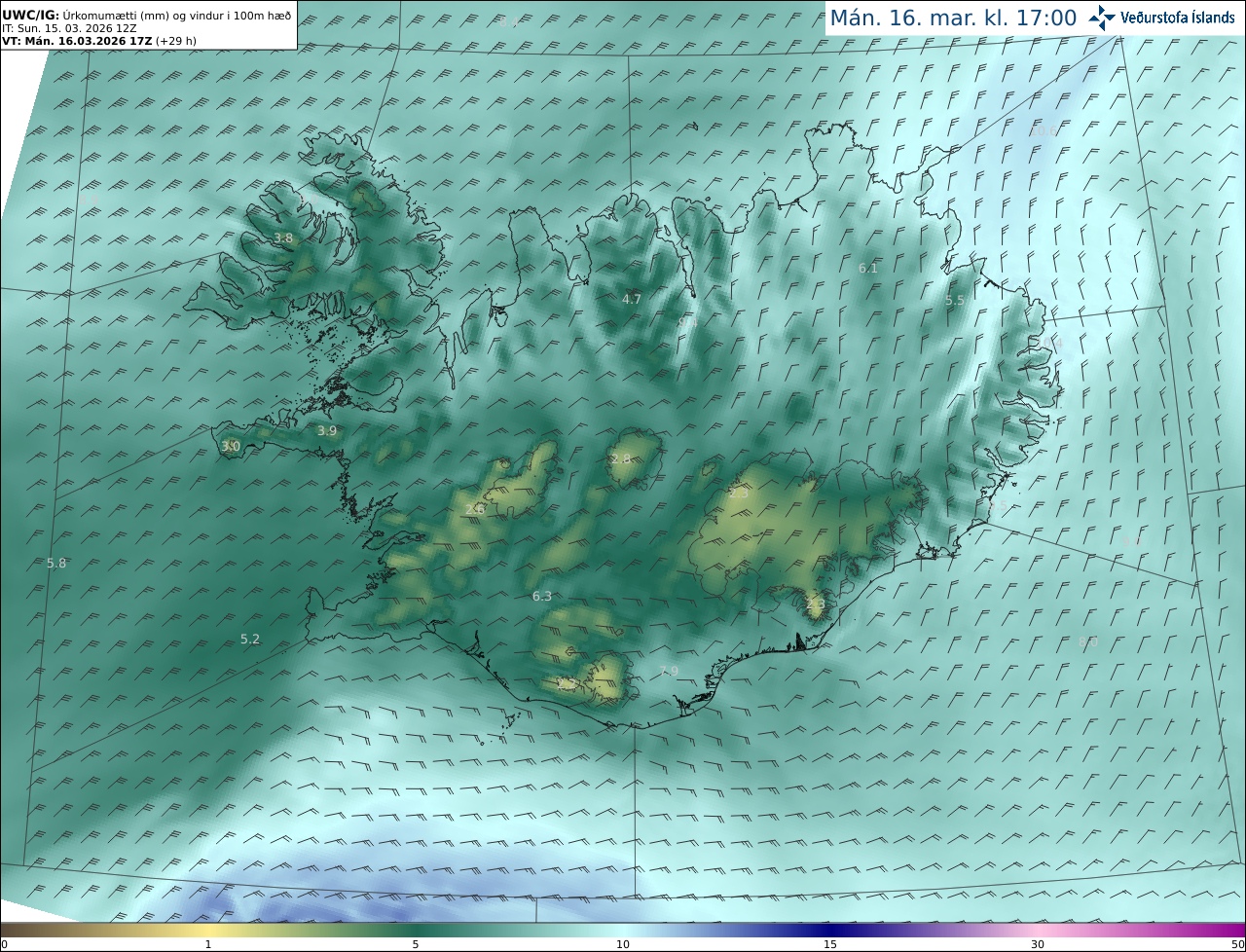The width and height of the screenshot is (1246, 952).
Task: Click the 6.1 value in northeast Iceland
Action: pyautogui.click(x=868, y=268)
